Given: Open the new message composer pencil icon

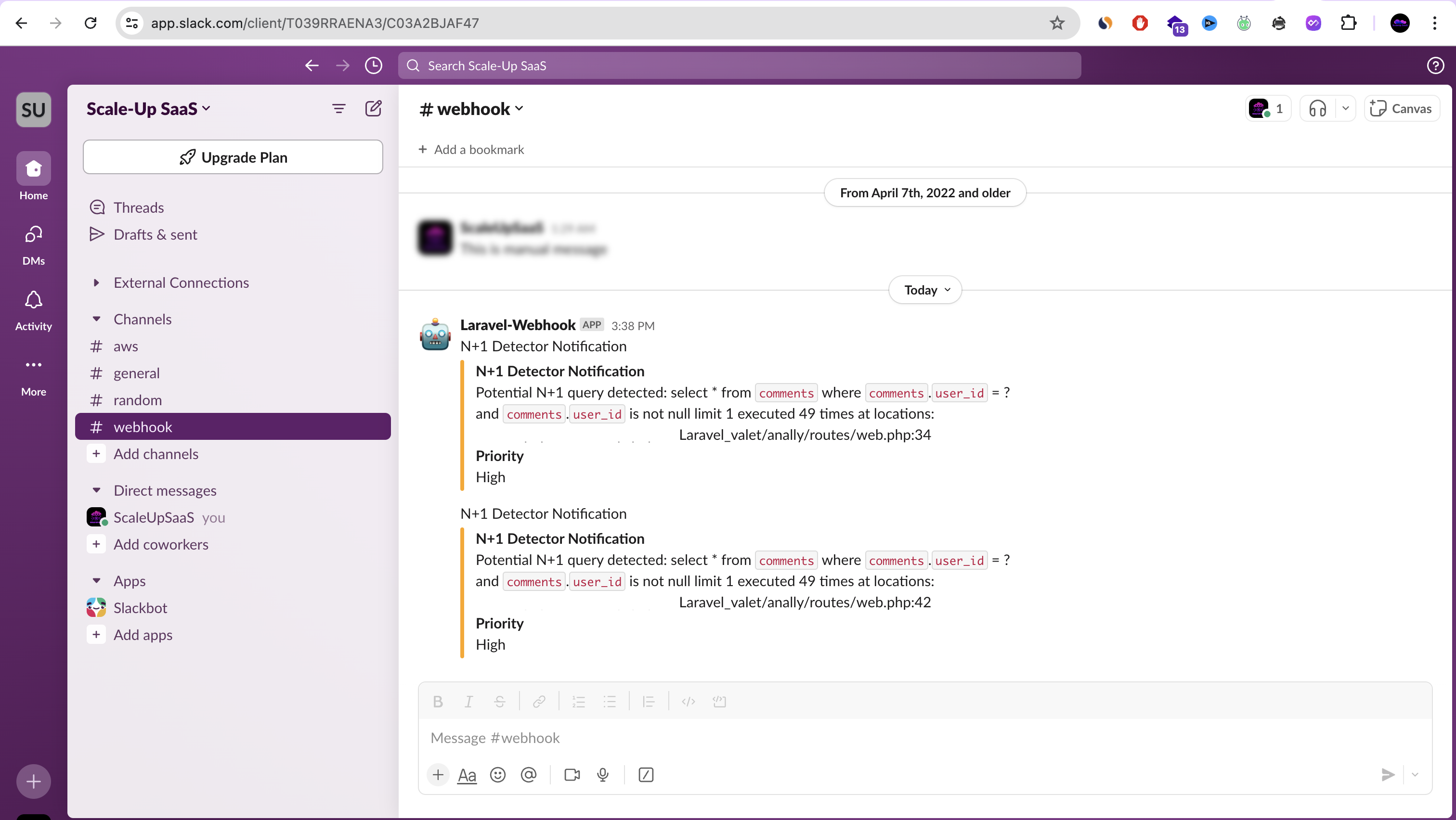Looking at the screenshot, I should click(374, 108).
